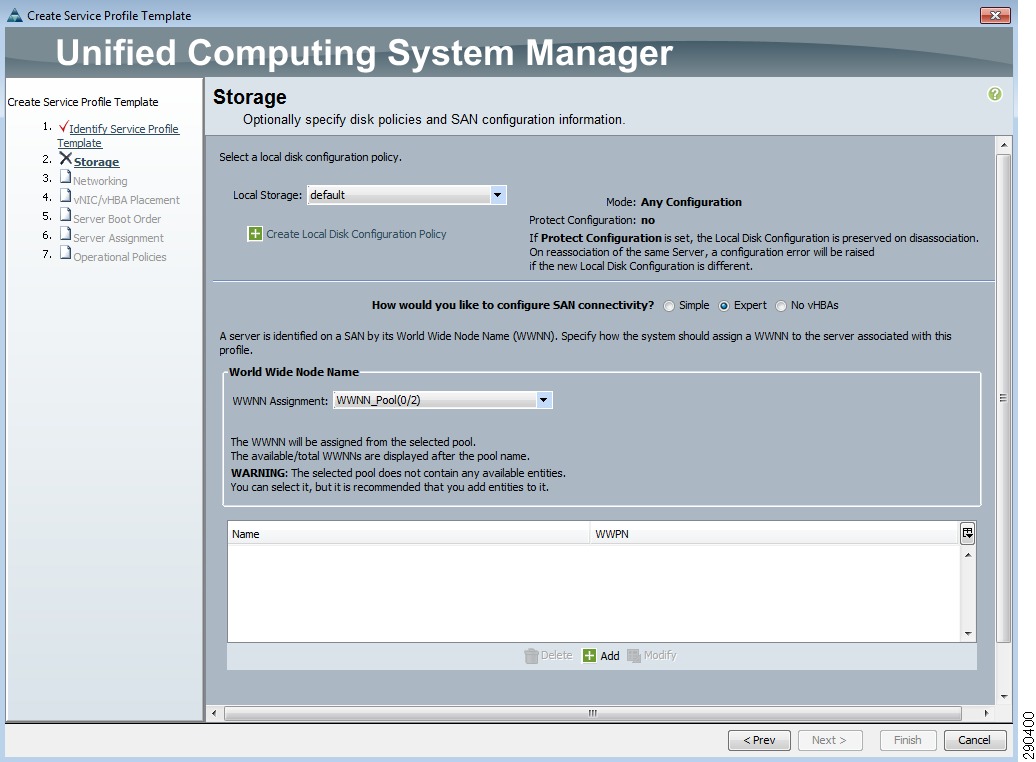Click the green help question mark icon

tap(994, 94)
